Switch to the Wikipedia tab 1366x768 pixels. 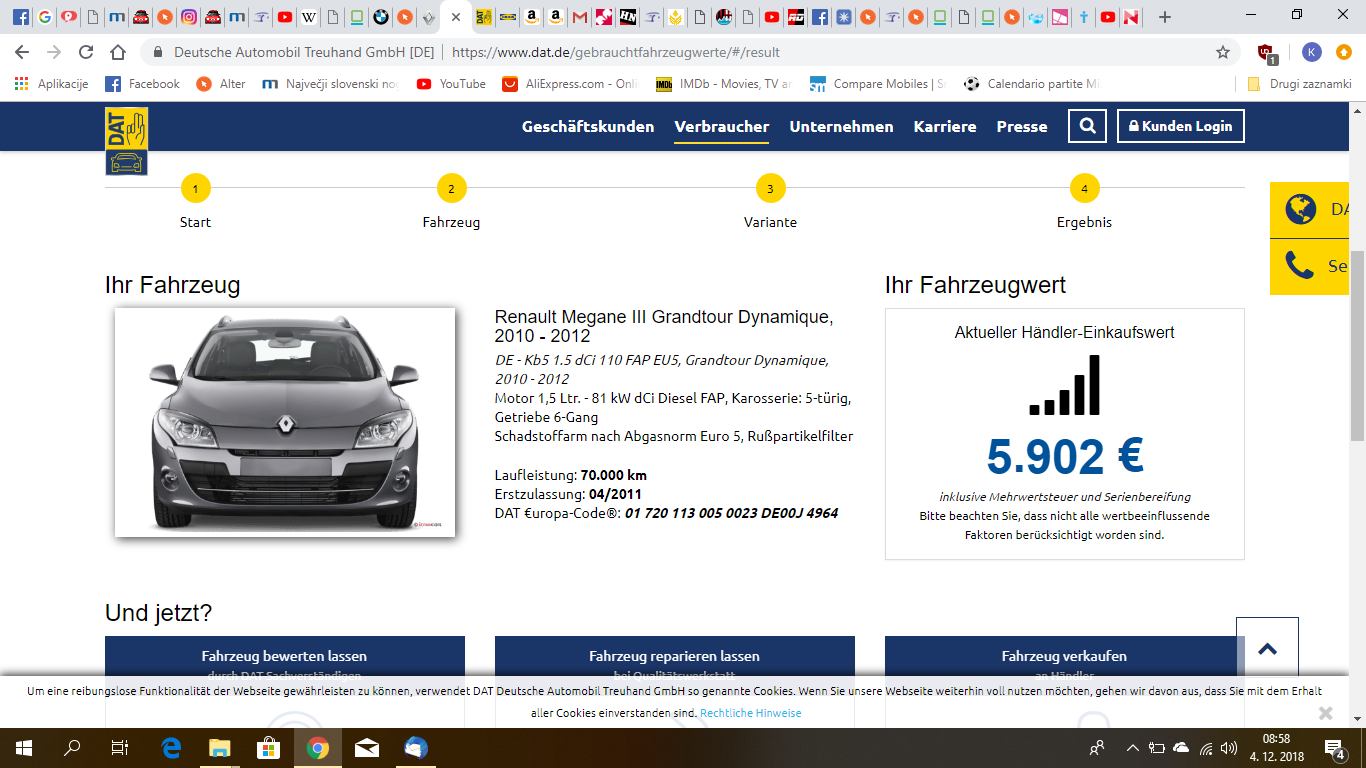click(x=309, y=17)
